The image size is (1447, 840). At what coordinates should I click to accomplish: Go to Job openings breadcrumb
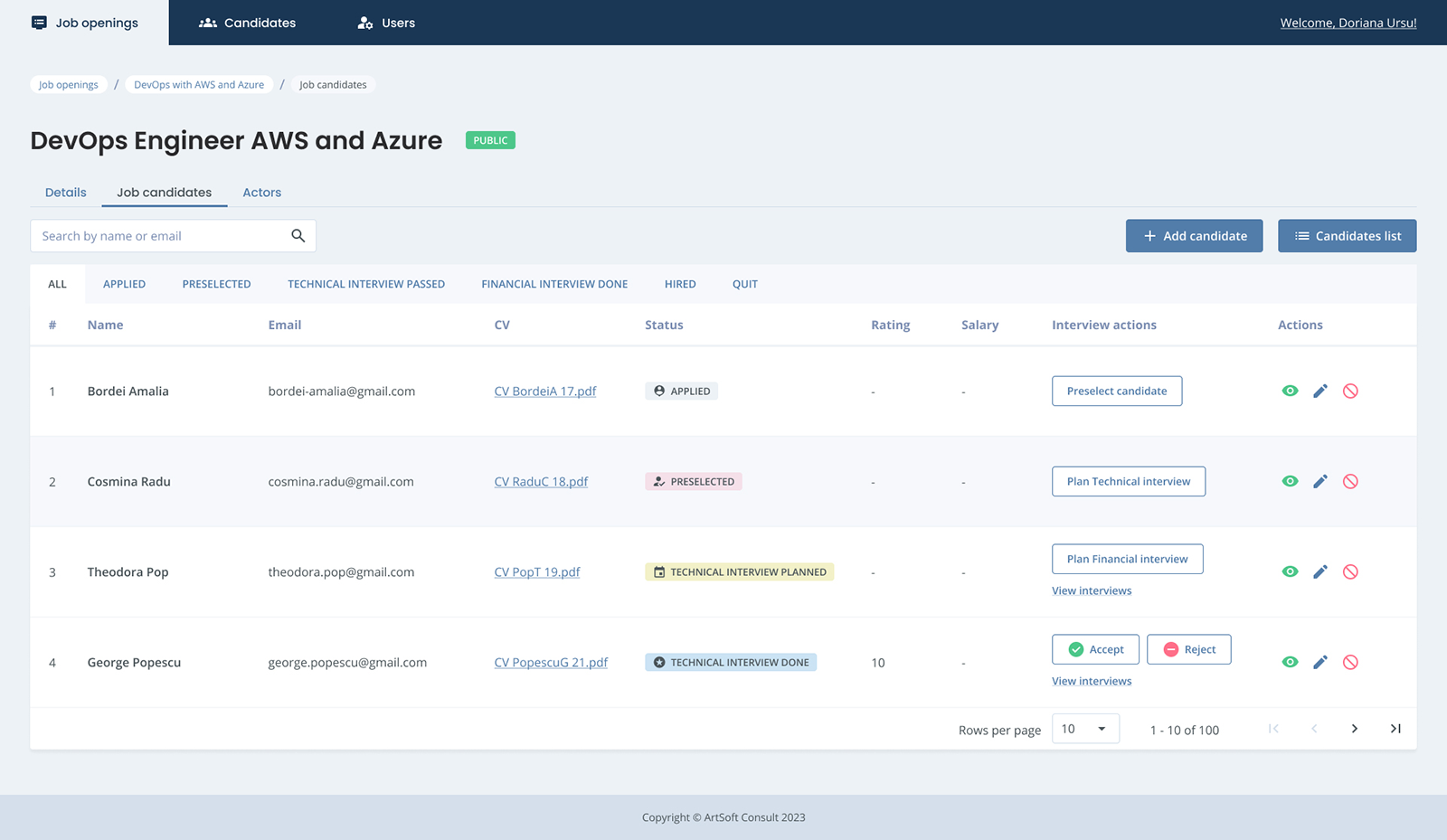coord(69,85)
